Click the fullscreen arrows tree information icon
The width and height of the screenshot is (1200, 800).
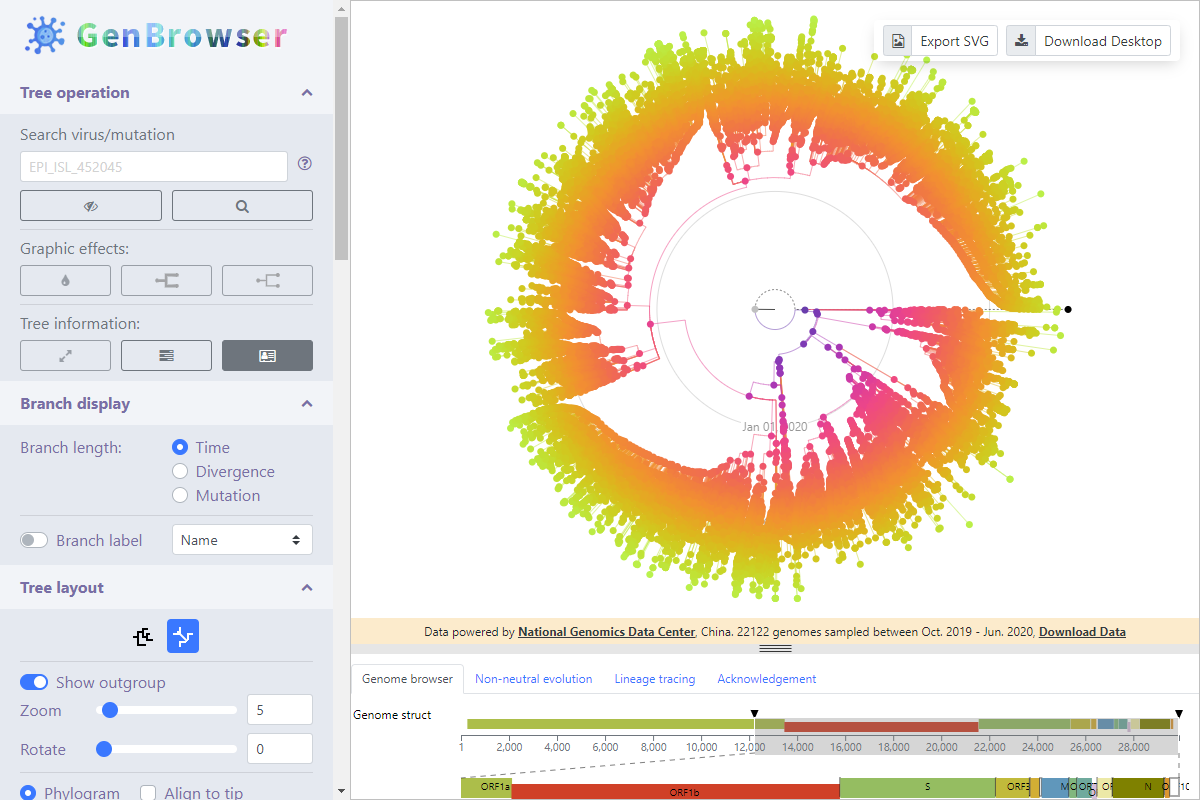65,355
